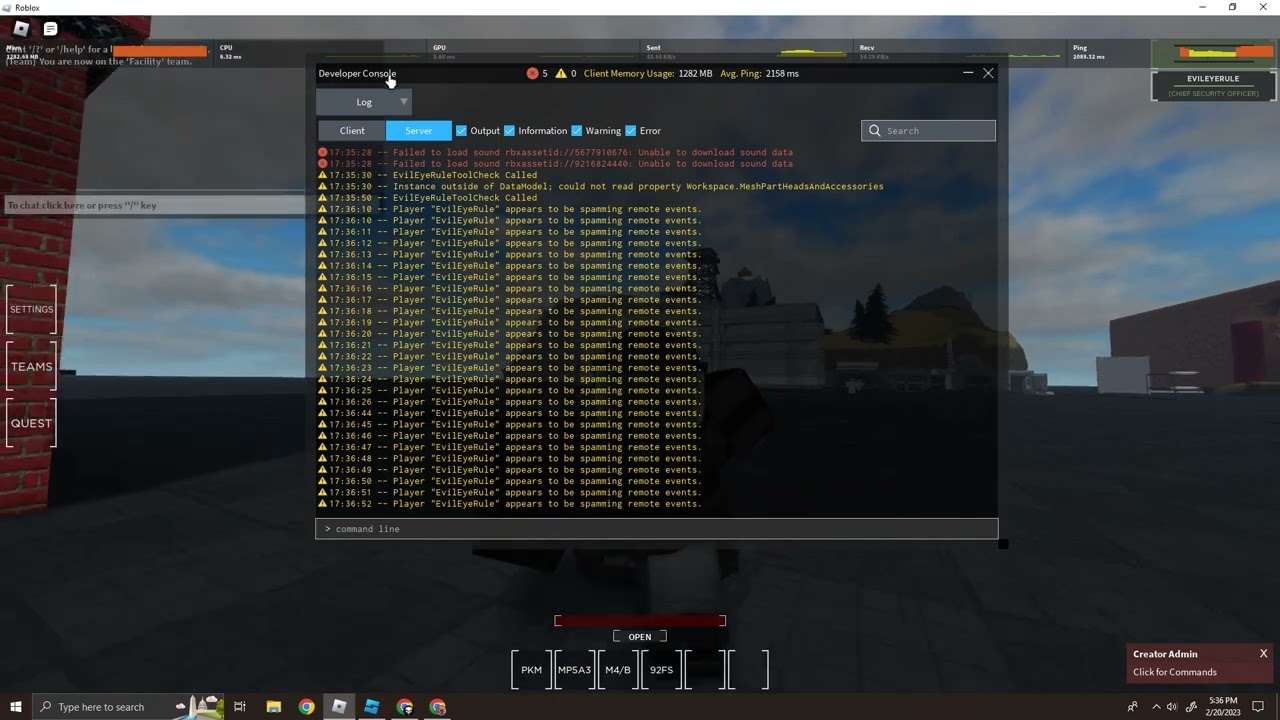The width and height of the screenshot is (1280, 720).
Task: Open Google Chrome from the taskbar
Action: pyautogui.click(x=306, y=707)
